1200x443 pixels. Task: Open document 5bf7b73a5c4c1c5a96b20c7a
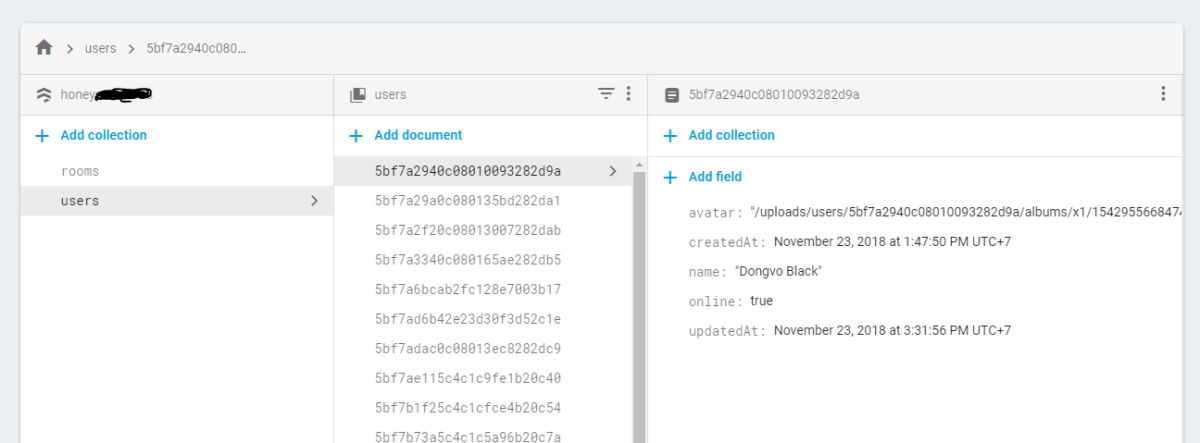(x=467, y=437)
